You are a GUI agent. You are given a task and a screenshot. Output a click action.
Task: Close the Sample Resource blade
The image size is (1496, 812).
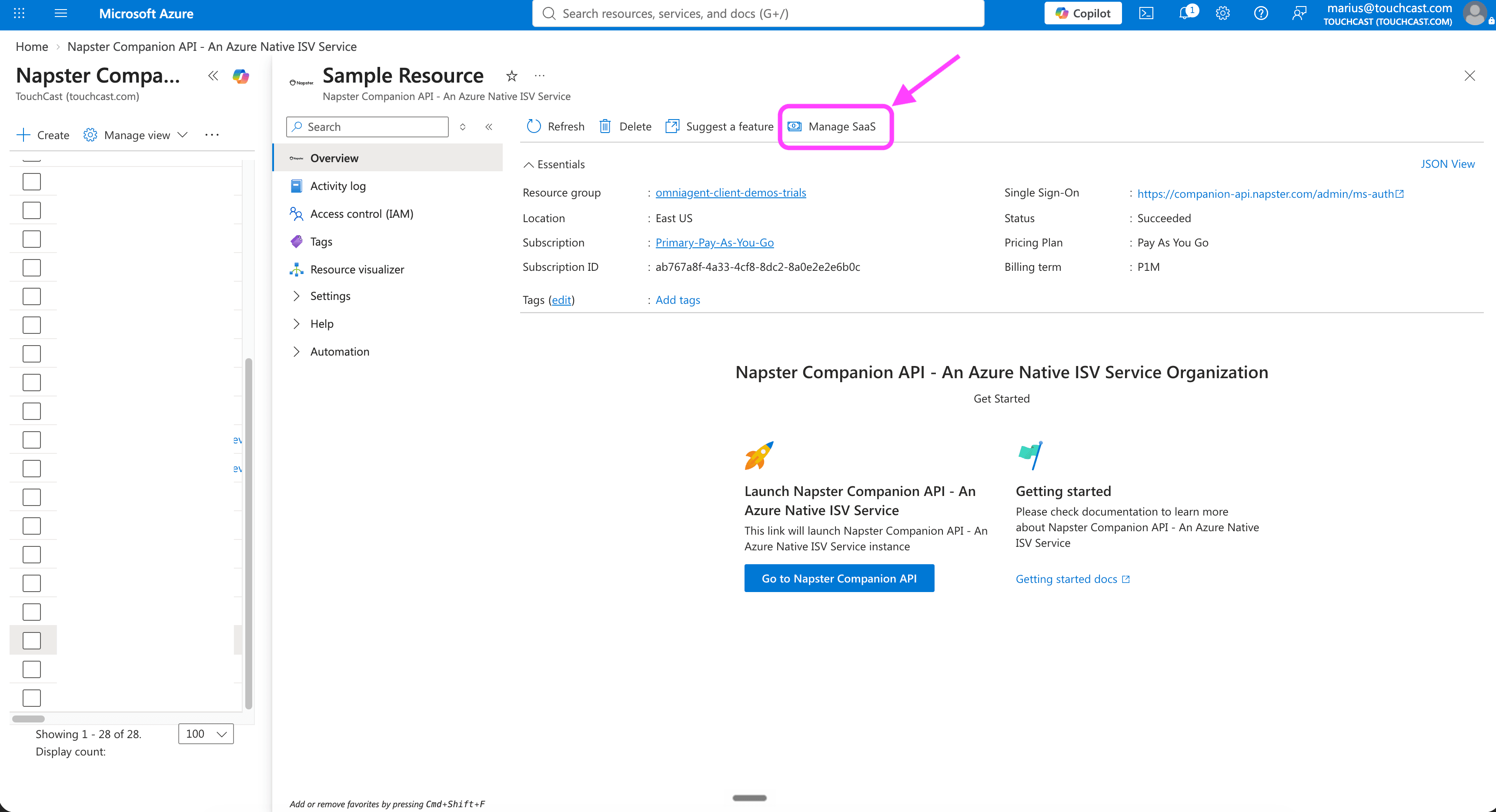(1469, 76)
